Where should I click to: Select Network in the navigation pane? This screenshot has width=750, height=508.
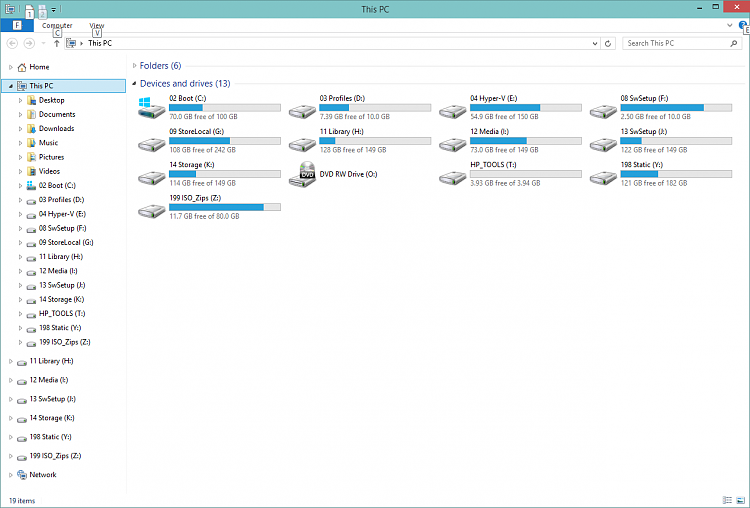(42, 474)
